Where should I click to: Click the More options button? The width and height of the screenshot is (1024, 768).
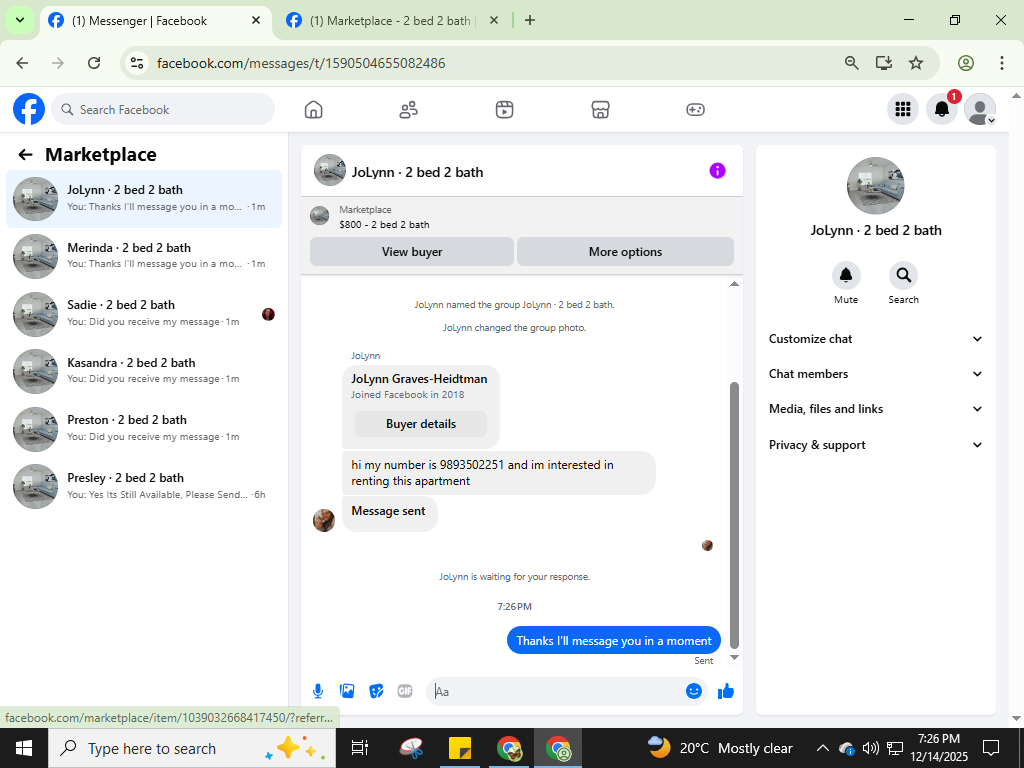click(625, 251)
